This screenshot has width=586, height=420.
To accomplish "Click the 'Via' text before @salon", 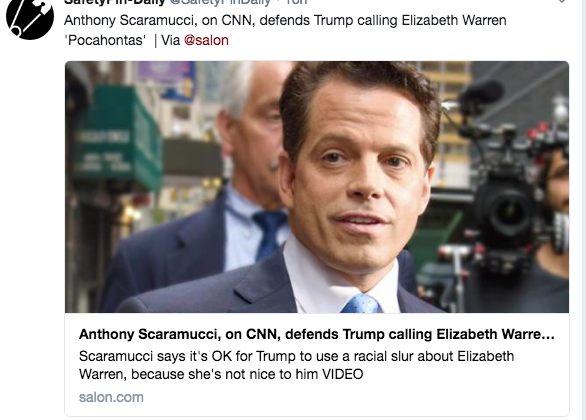I will (x=171, y=40).
